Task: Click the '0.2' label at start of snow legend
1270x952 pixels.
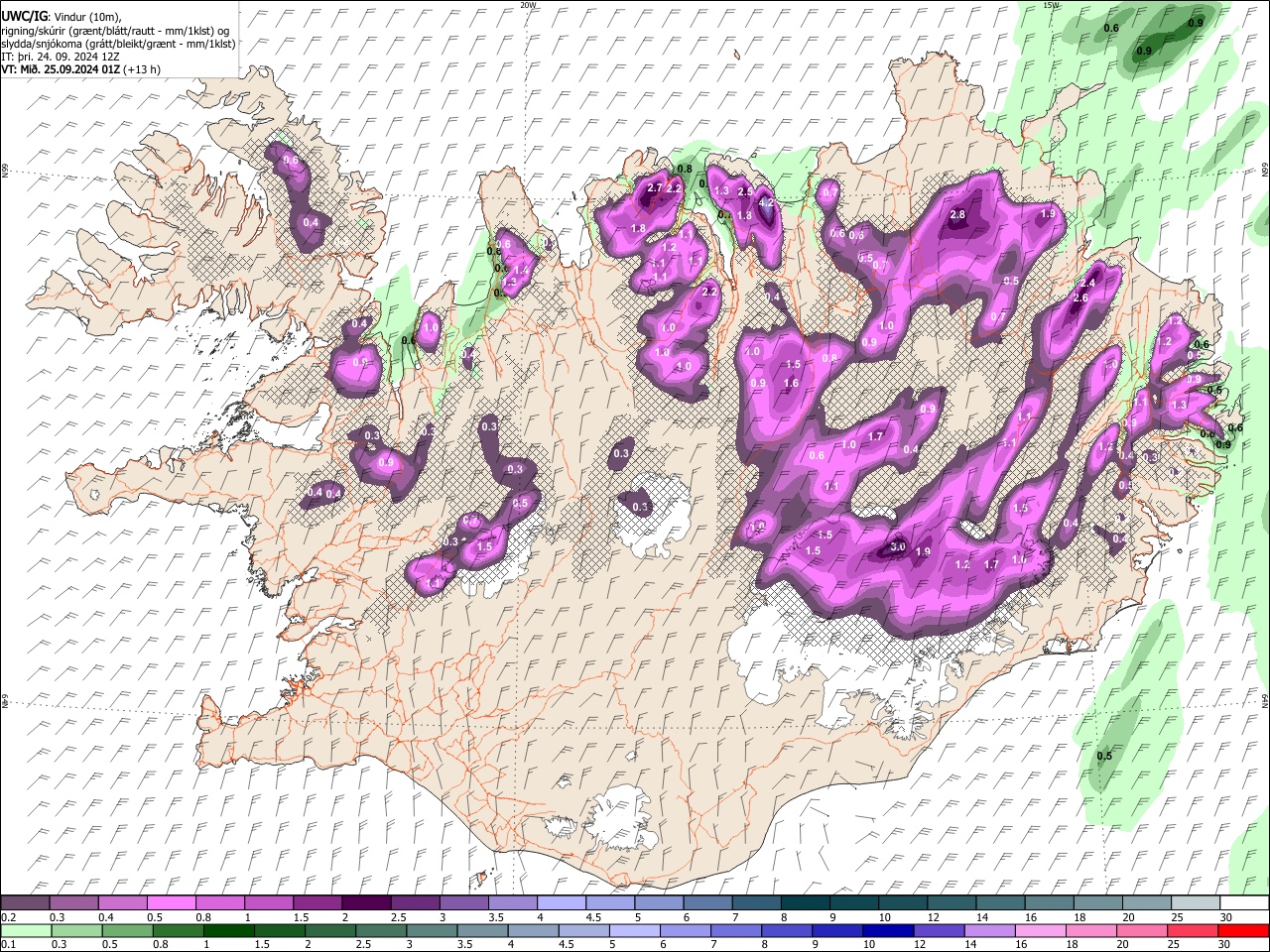Action: [8, 917]
